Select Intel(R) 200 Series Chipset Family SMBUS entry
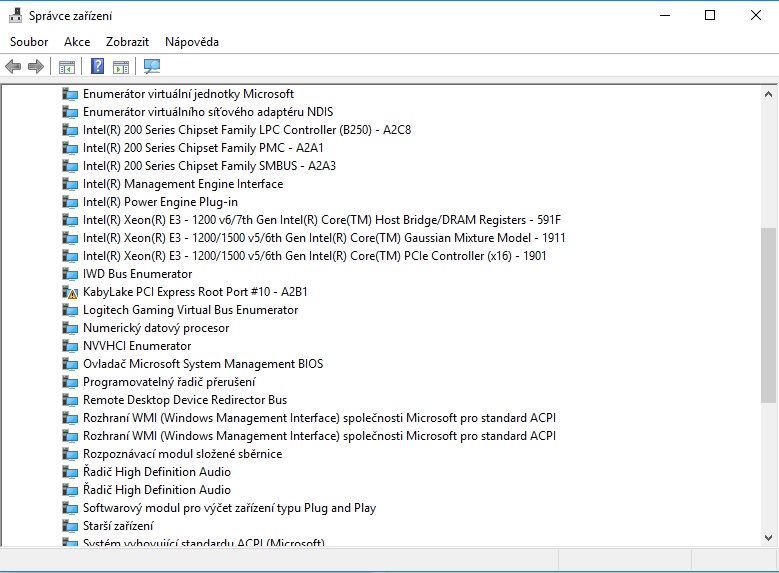The width and height of the screenshot is (779, 573). (209, 166)
